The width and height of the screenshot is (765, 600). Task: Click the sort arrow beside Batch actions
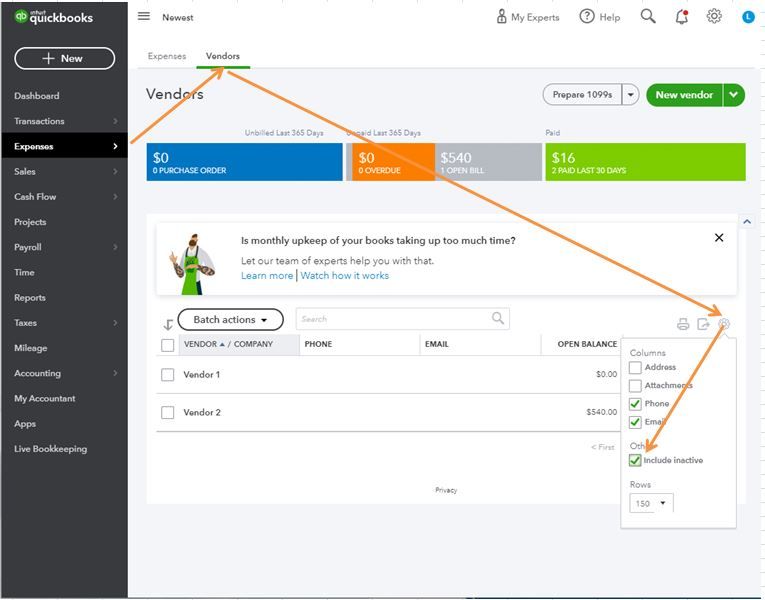click(168, 324)
